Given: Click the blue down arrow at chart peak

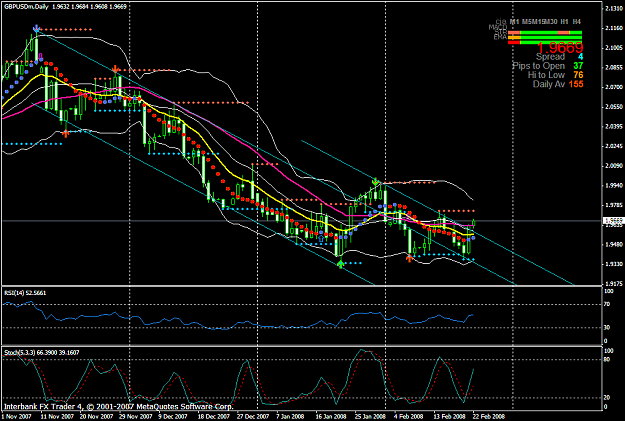Looking at the screenshot, I should point(36,28).
